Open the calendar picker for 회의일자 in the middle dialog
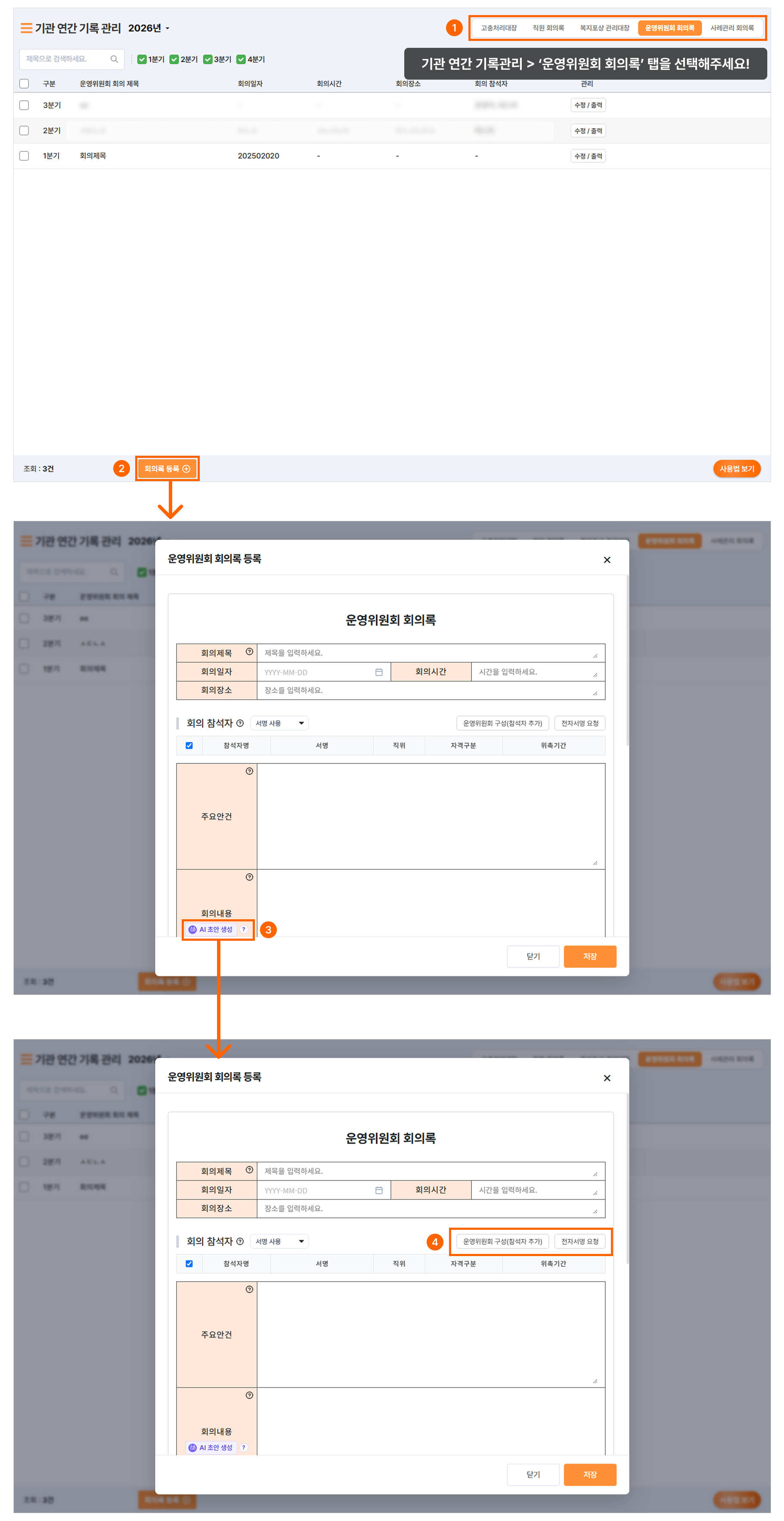The image size is (784, 1521). (x=379, y=672)
